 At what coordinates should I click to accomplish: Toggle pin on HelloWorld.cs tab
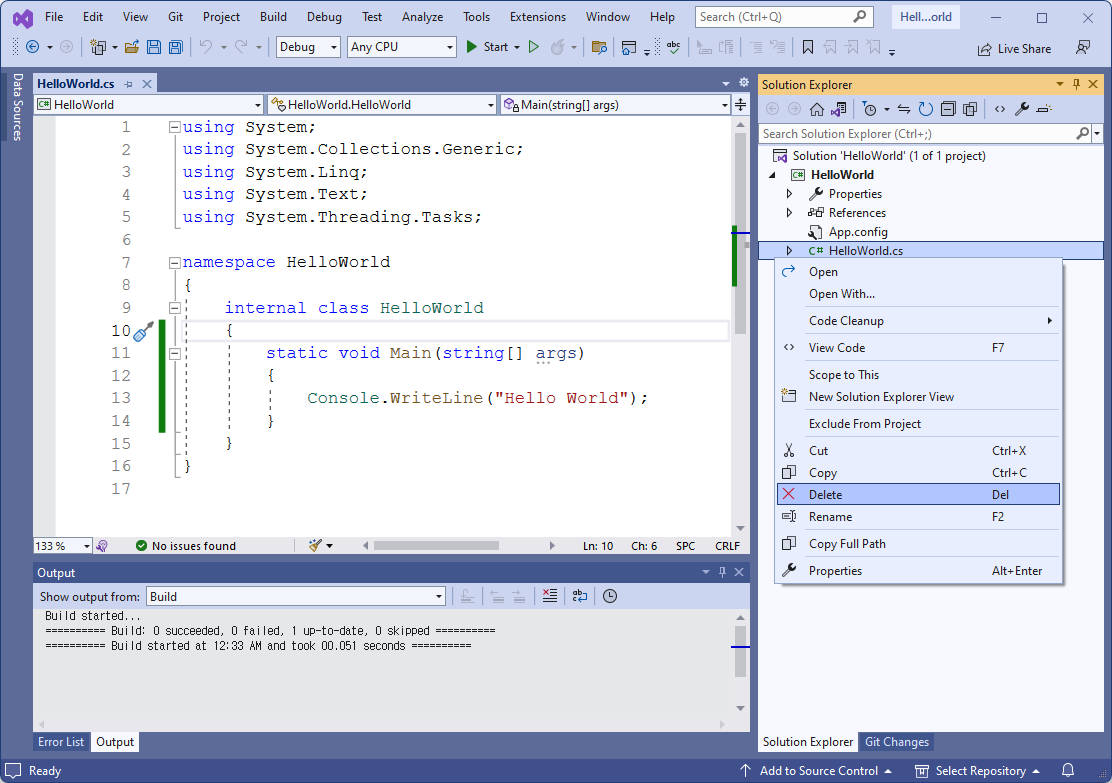[128, 84]
